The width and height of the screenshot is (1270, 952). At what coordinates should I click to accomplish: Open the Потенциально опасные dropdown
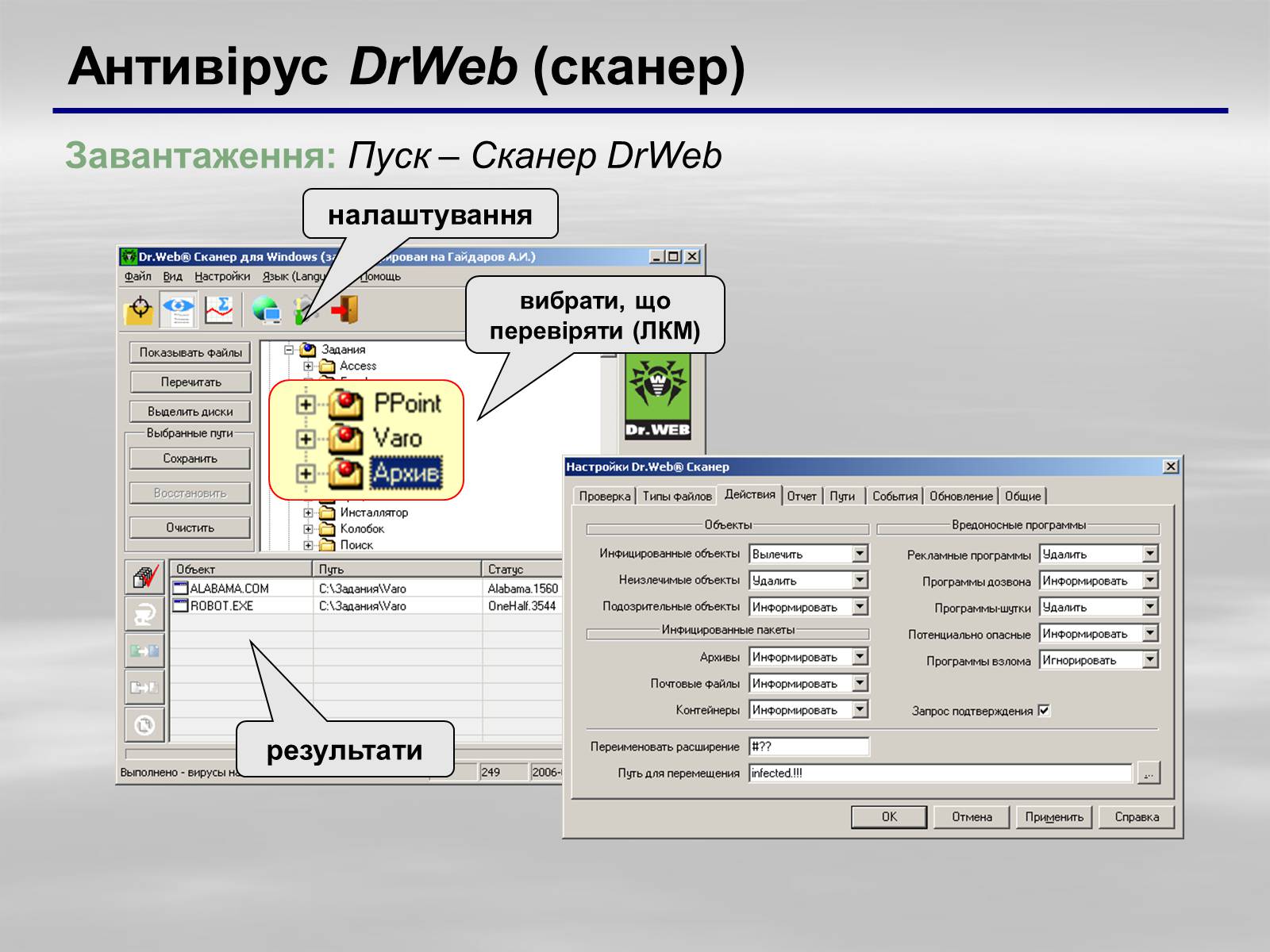[1151, 633]
